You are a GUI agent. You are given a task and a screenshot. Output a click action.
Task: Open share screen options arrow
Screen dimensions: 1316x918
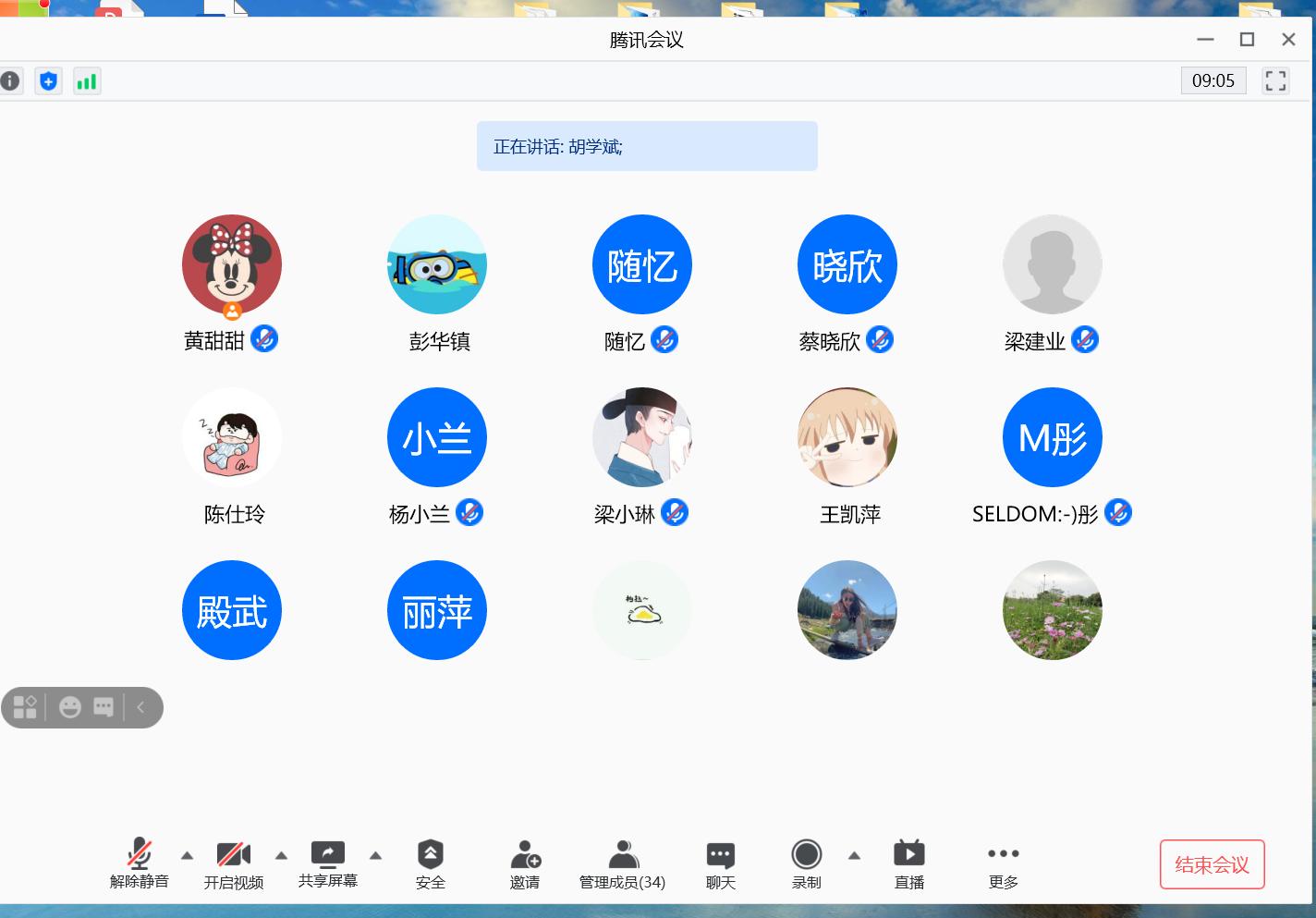[376, 855]
